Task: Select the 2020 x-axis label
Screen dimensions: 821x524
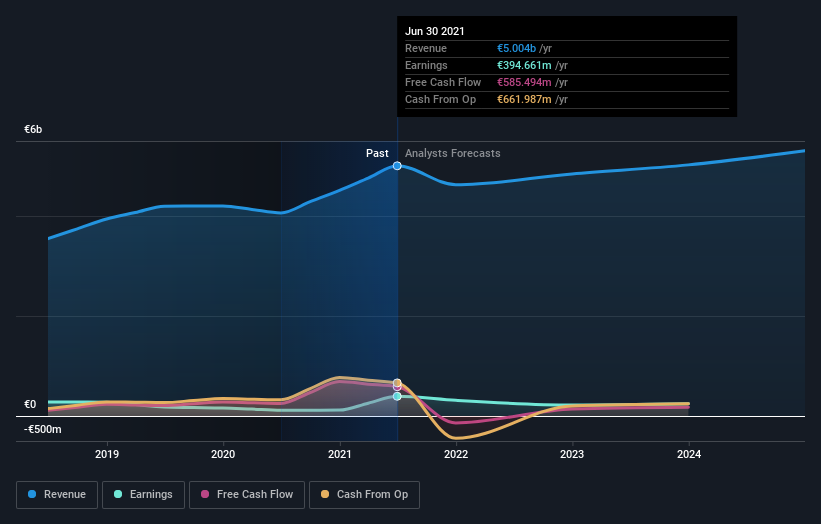Action: 223,454
